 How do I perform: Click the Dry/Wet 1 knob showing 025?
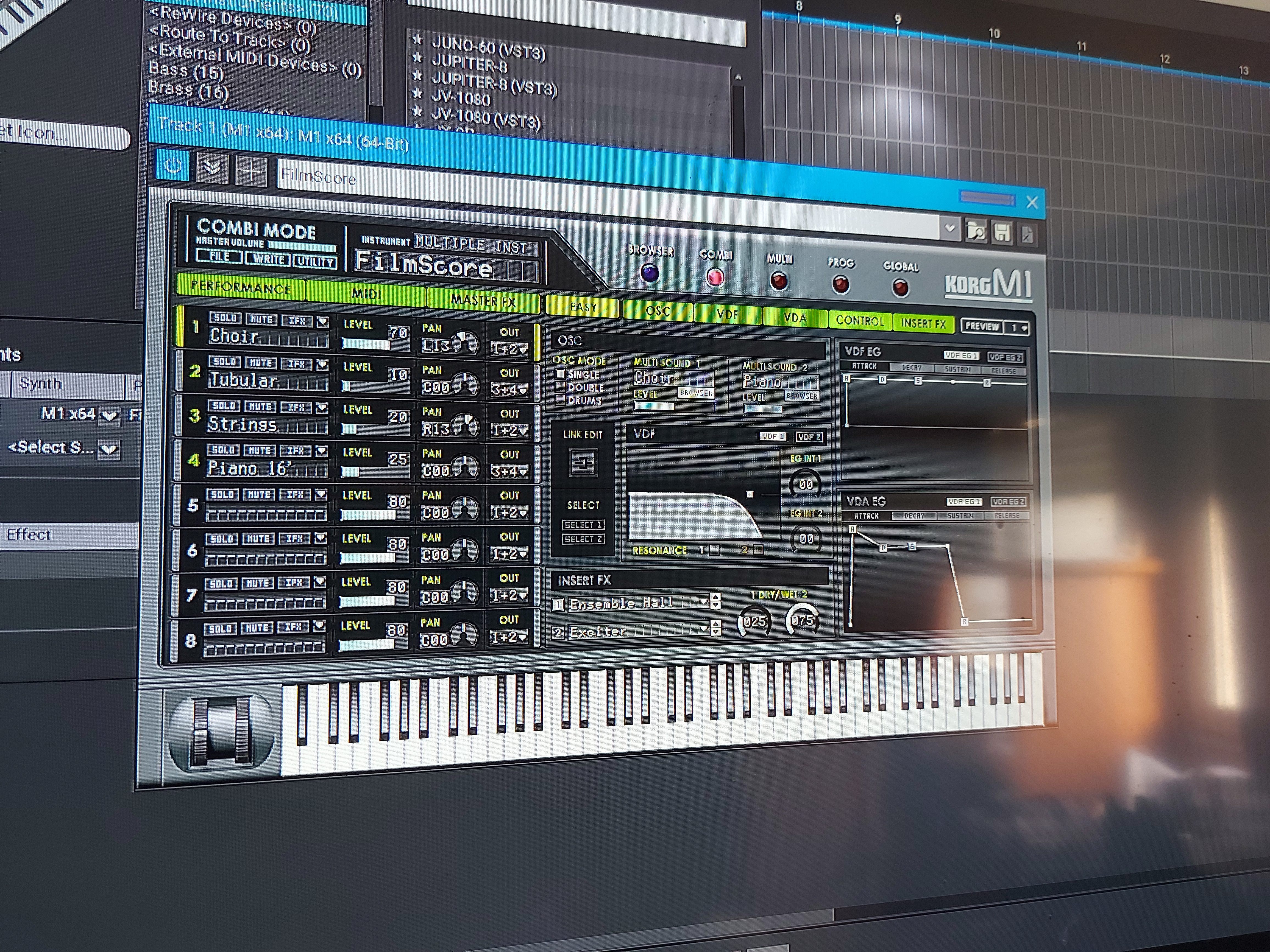tap(754, 621)
